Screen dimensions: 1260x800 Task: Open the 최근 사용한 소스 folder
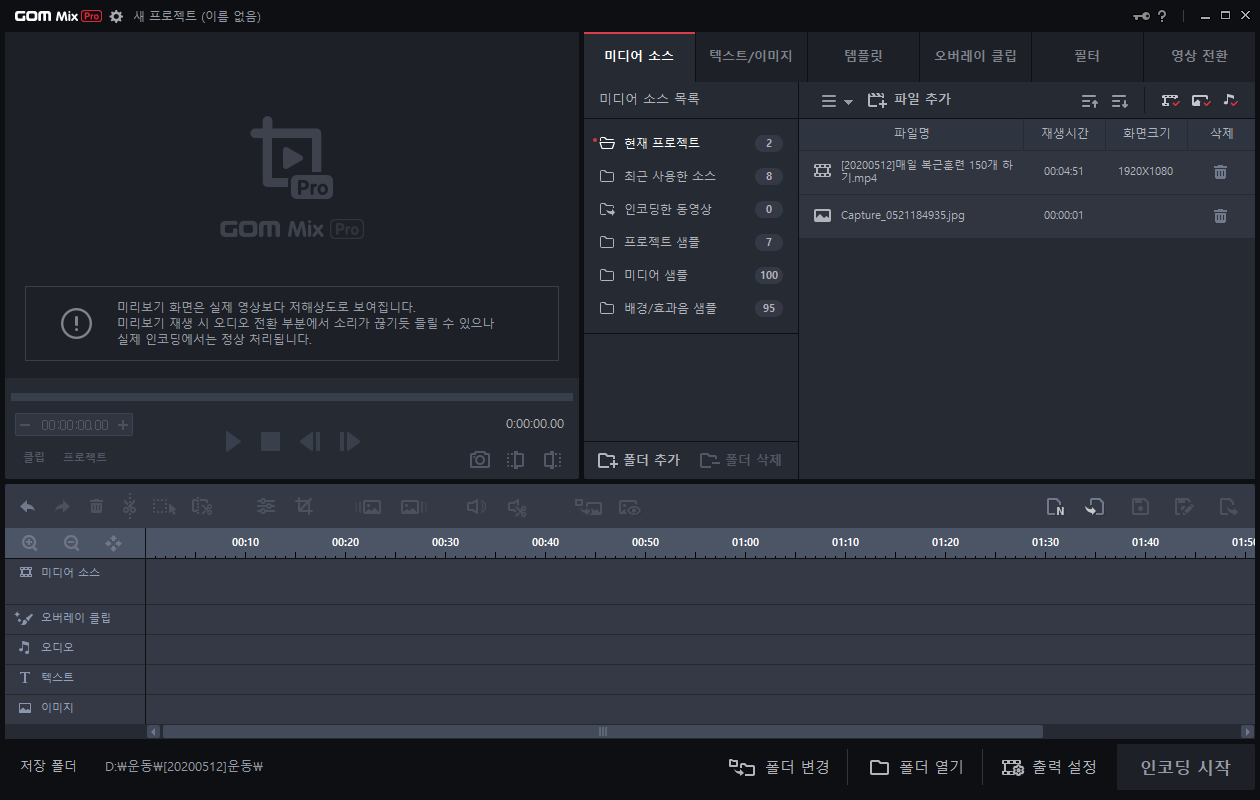(691, 176)
